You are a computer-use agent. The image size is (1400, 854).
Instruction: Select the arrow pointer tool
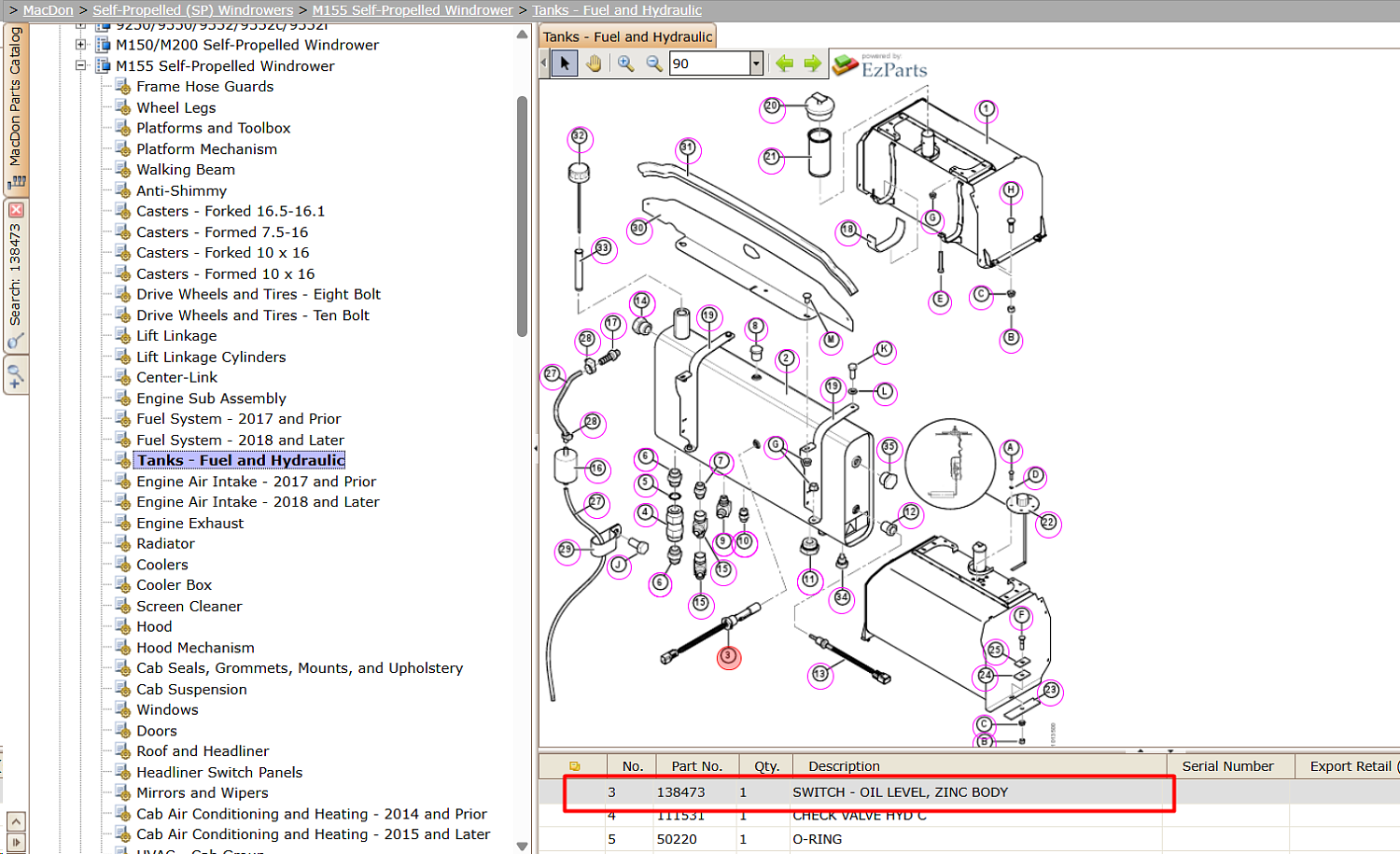pyautogui.click(x=564, y=63)
